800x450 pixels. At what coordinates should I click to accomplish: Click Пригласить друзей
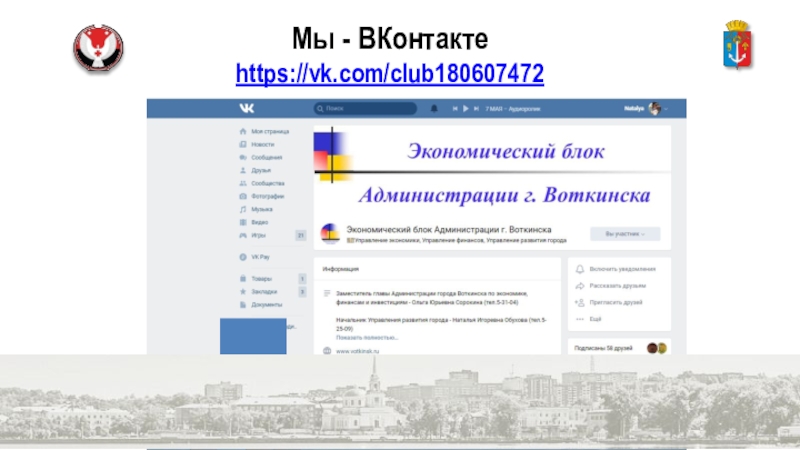[x=615, y=303]
